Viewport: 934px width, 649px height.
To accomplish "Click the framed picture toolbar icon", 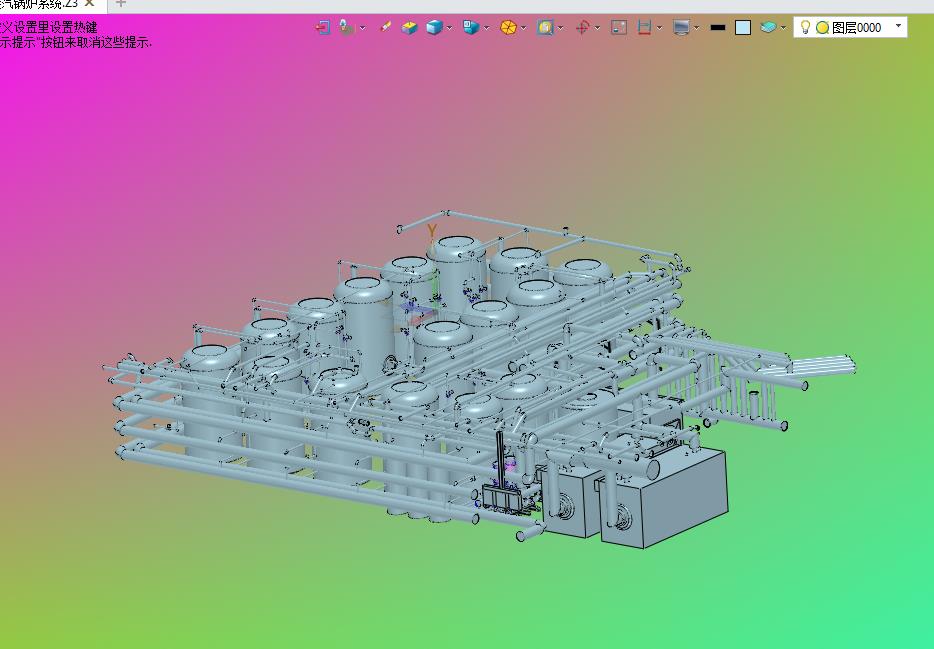I will pos(619,27).
